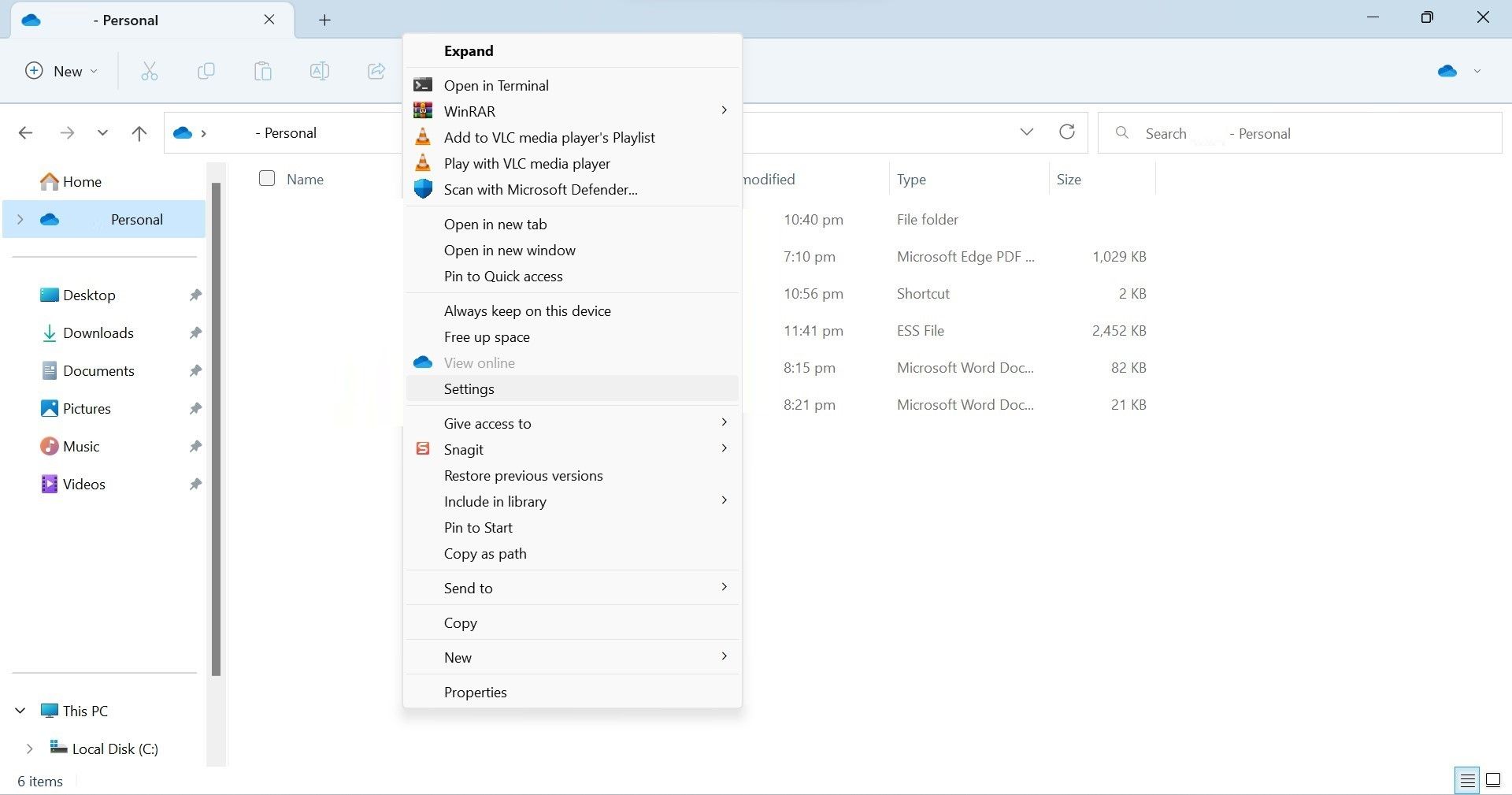
Task: Switch to large thumbnails view in status bar
Action: [x=1492, y=780]
